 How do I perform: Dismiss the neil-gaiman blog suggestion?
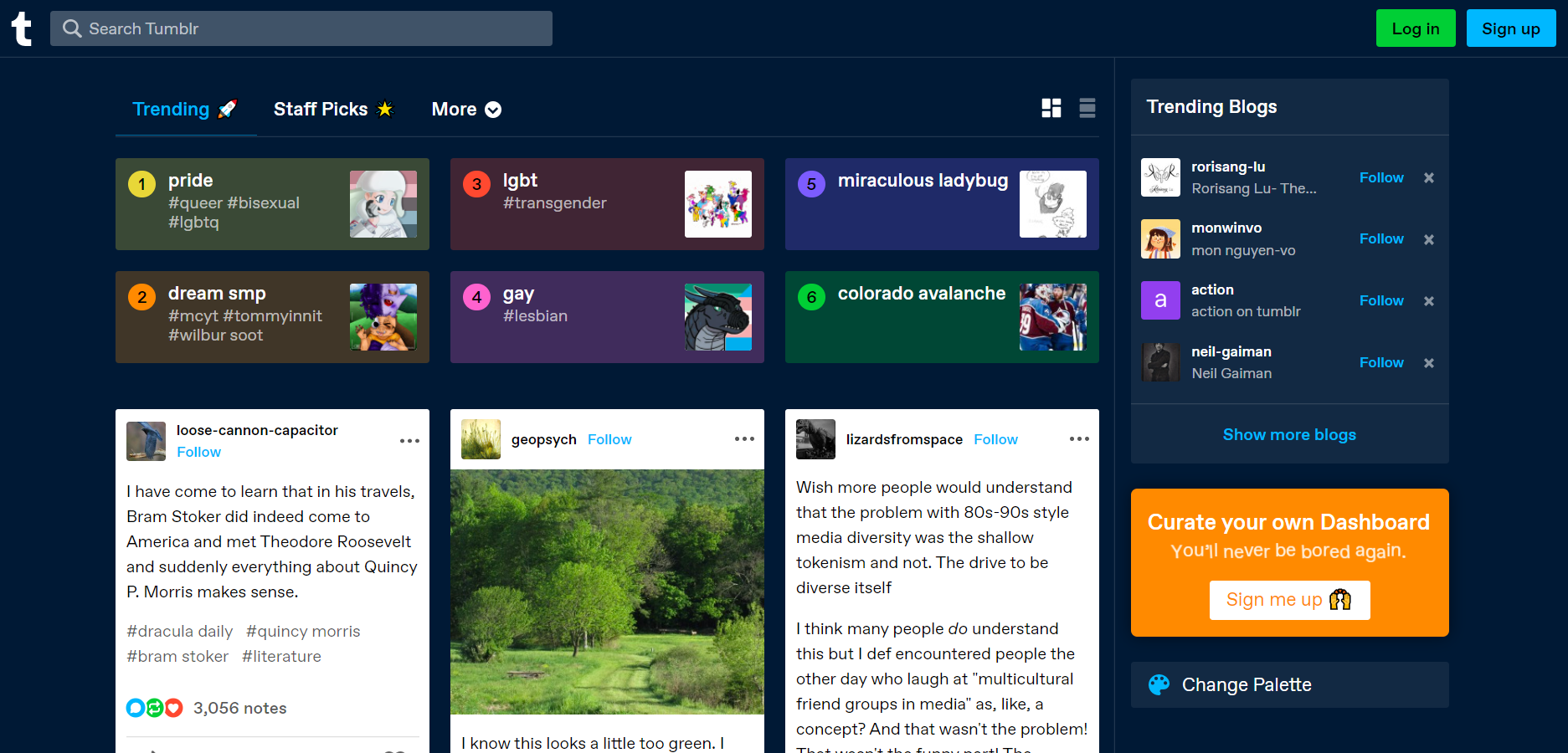click(1429, 363)
